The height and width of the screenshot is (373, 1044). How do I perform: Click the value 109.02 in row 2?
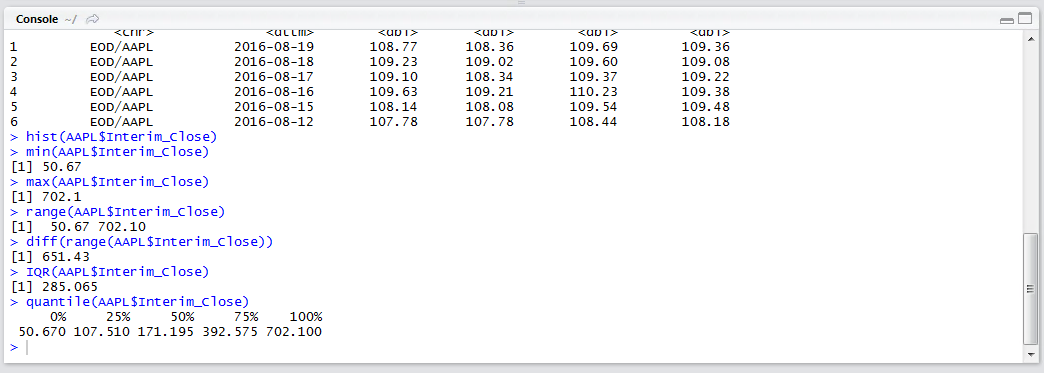pyautogui.click(x=489, y=62)
